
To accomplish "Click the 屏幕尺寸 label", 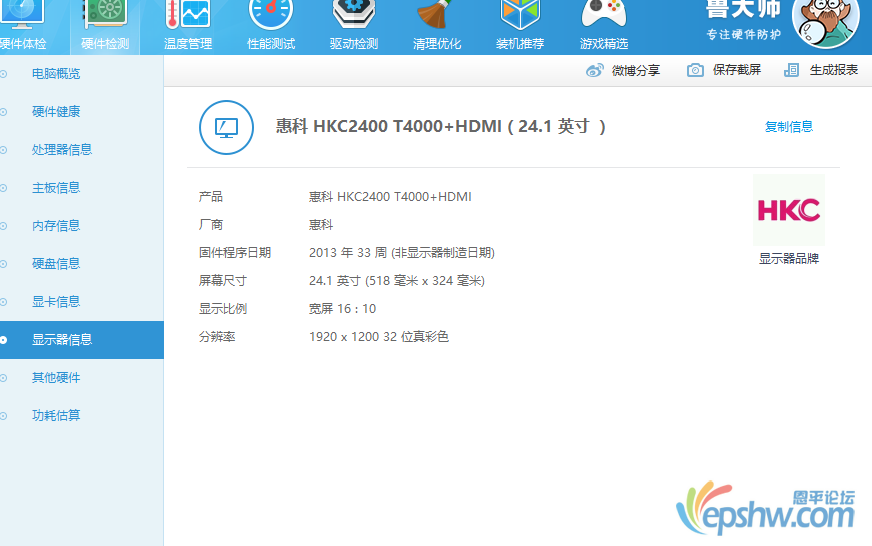I will (x=222, y=281).
